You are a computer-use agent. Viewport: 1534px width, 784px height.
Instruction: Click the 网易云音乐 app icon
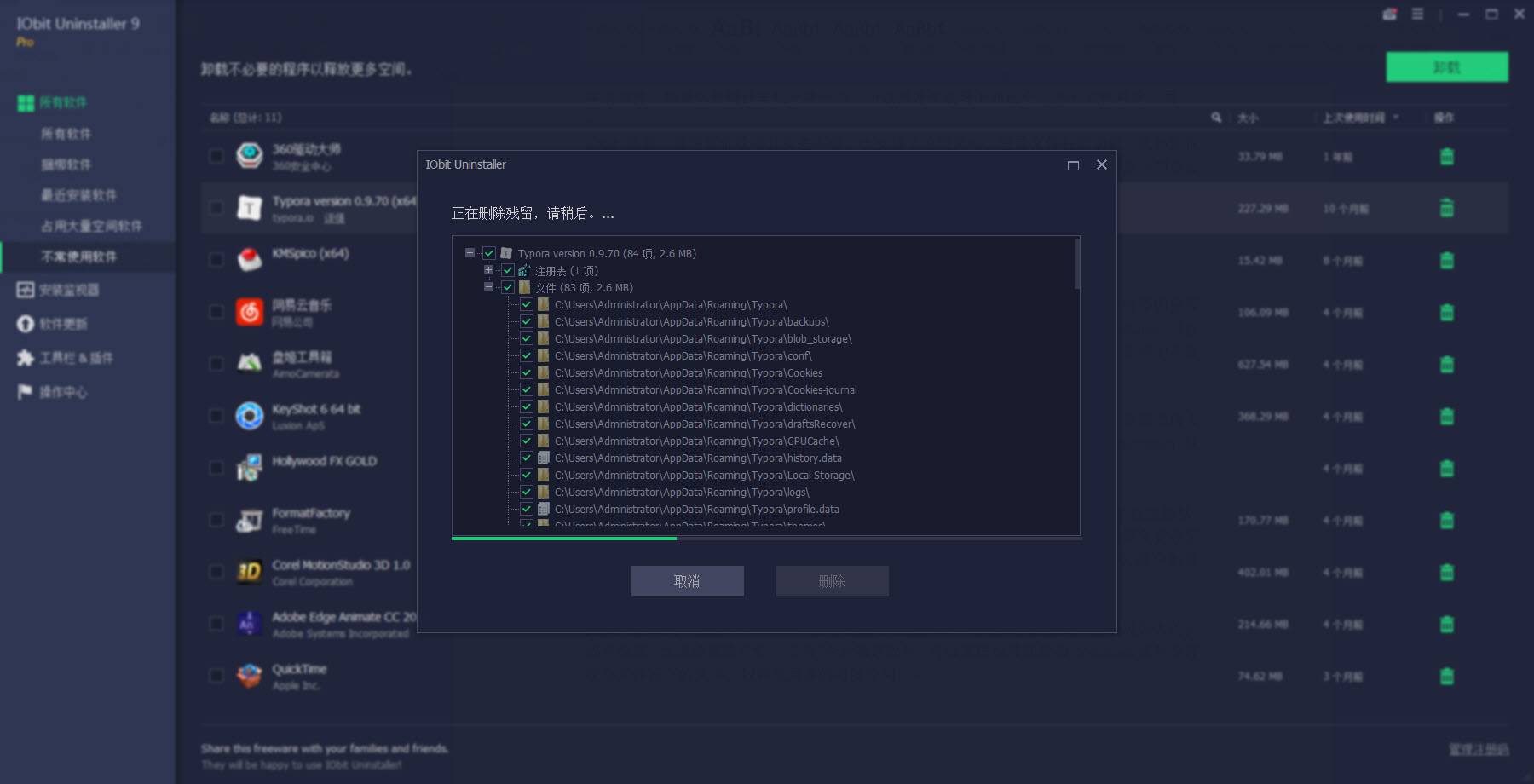coord(249,312)
